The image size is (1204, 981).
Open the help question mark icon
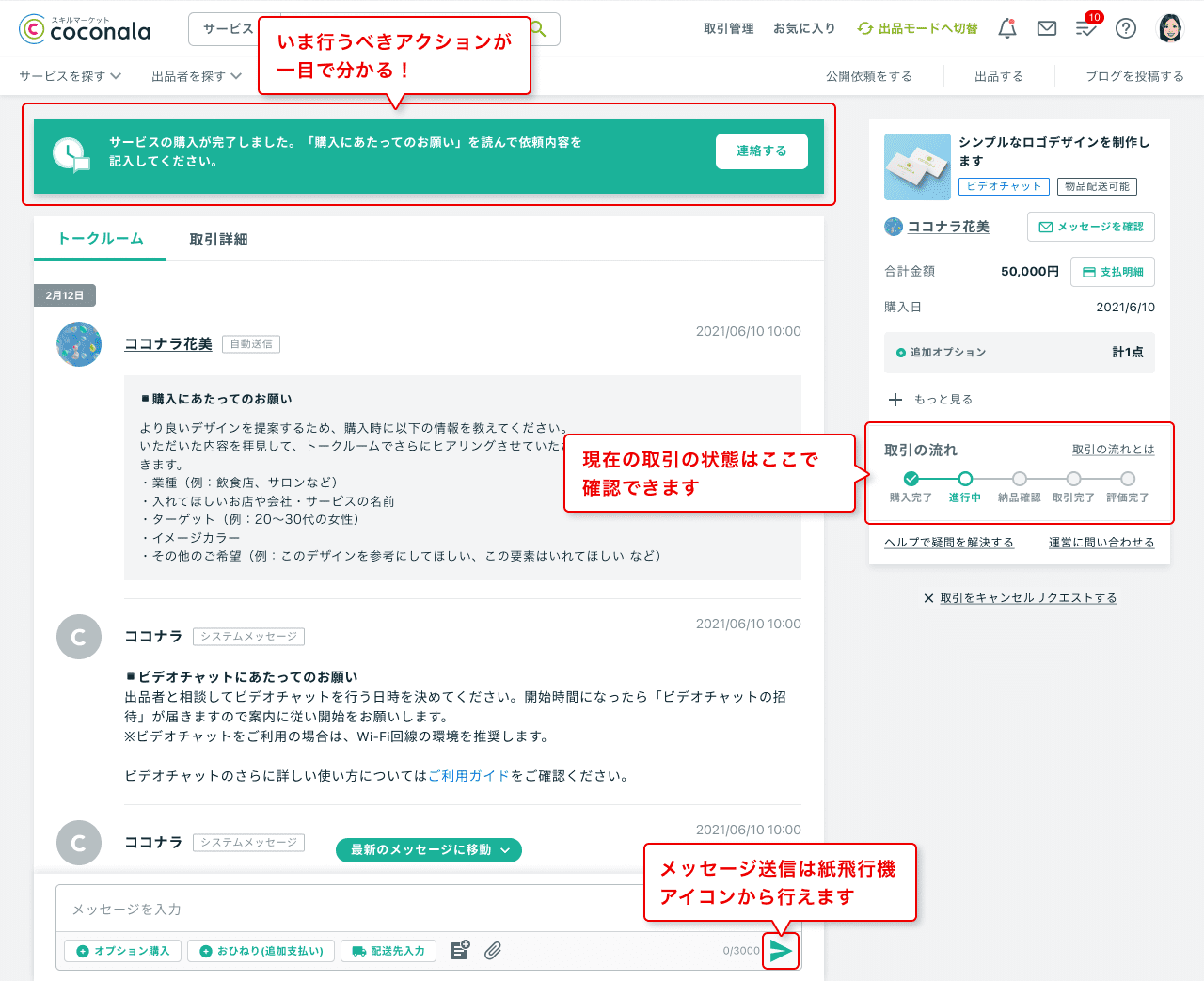click(x=1125, y=28)
